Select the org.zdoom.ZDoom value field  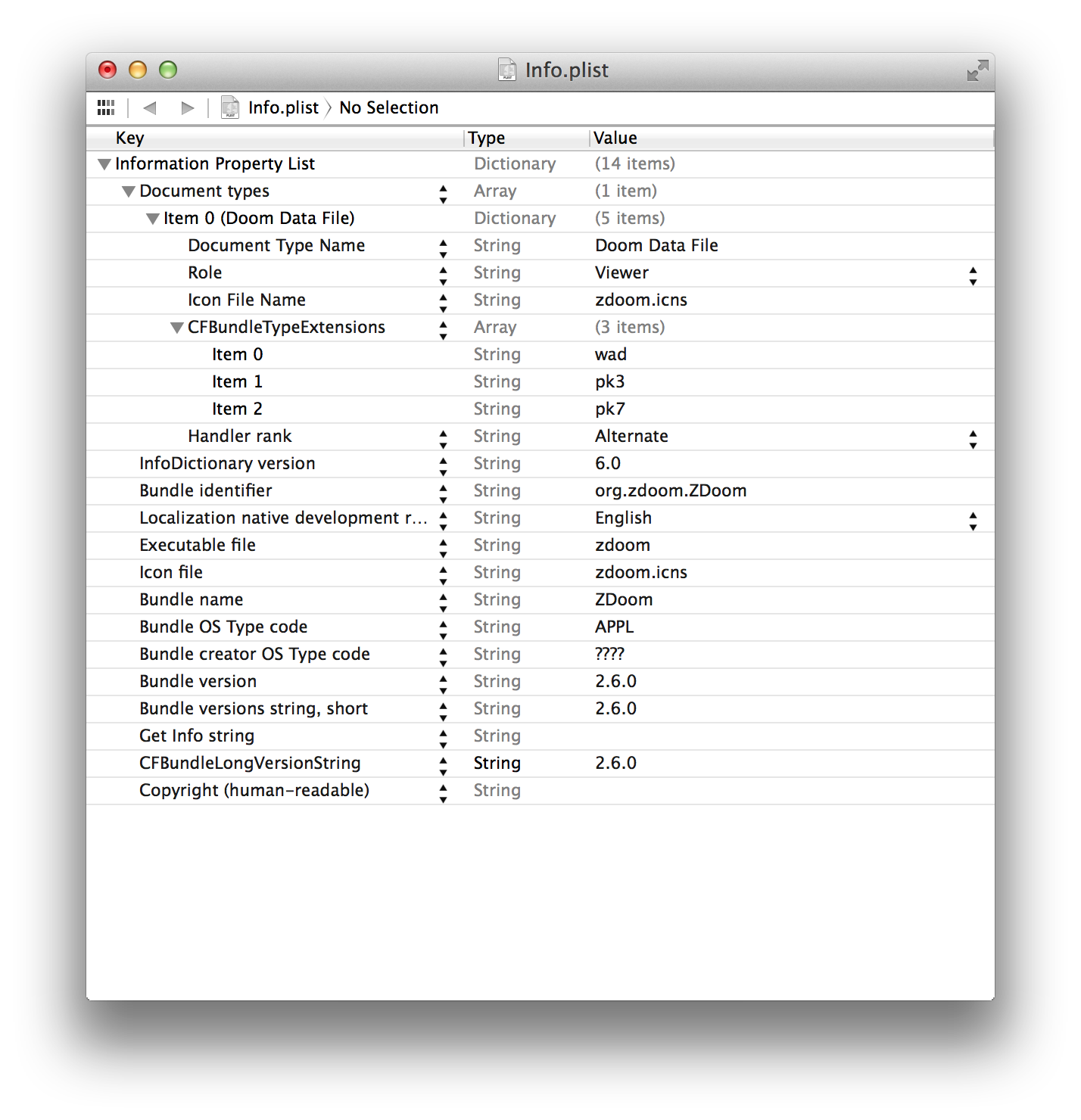coord(670,491)
